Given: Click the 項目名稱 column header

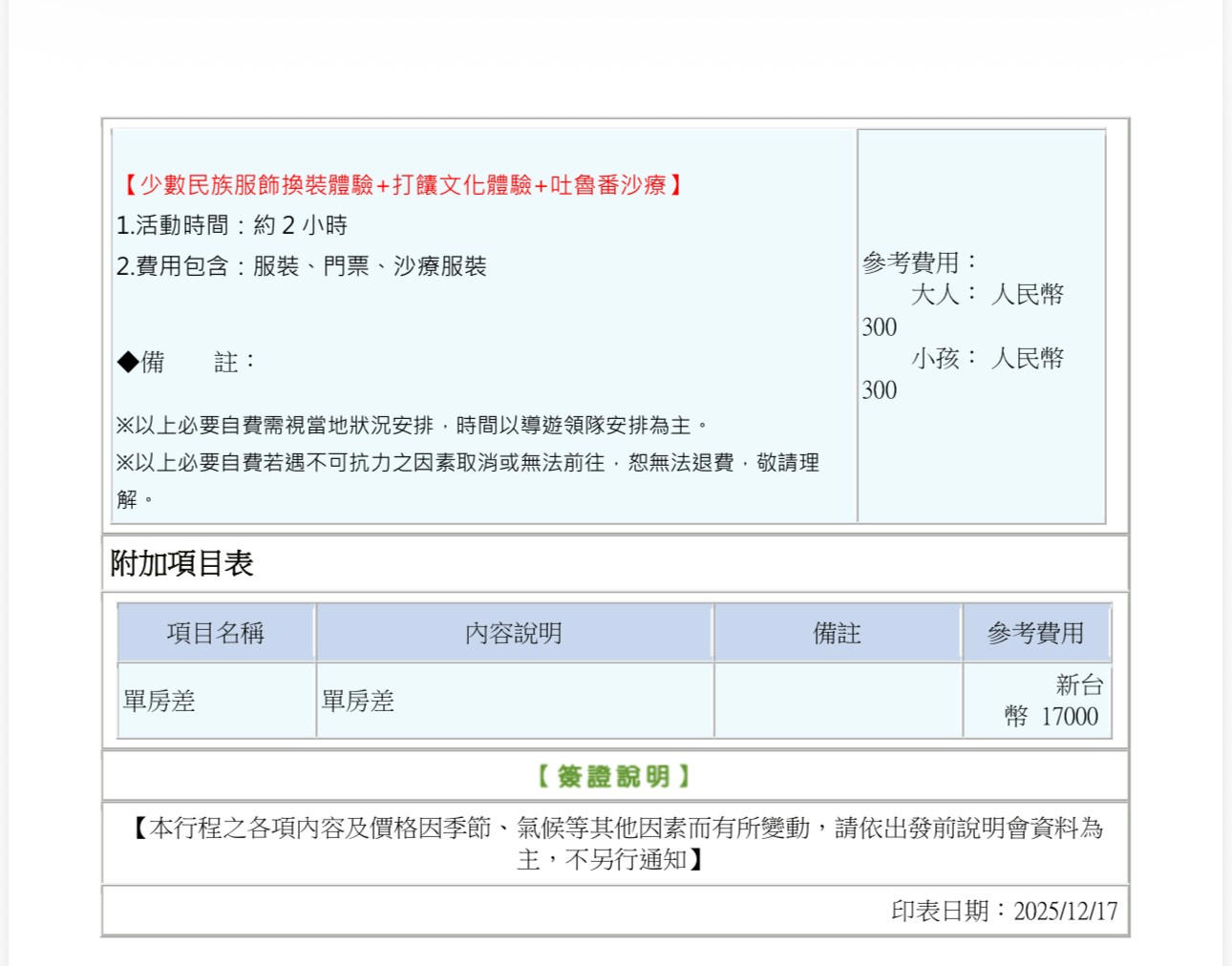Looking at the screenshot, I should click(216, 633).
